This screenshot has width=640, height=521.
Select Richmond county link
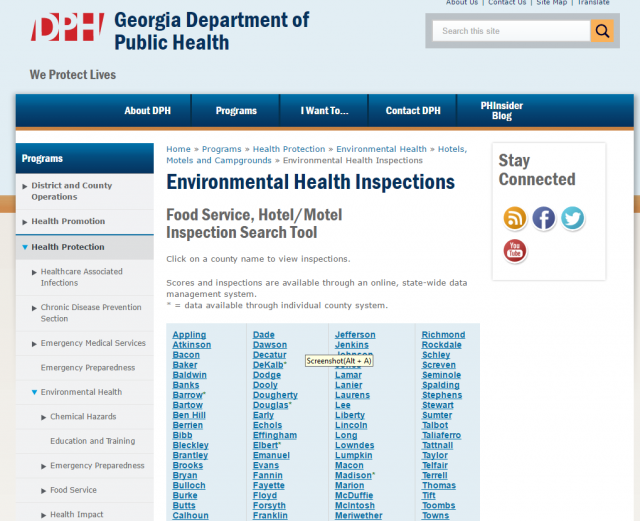443,335
